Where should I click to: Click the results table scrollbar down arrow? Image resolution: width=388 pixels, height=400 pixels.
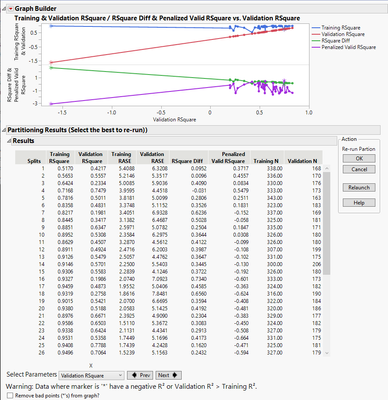pos(326,353)
